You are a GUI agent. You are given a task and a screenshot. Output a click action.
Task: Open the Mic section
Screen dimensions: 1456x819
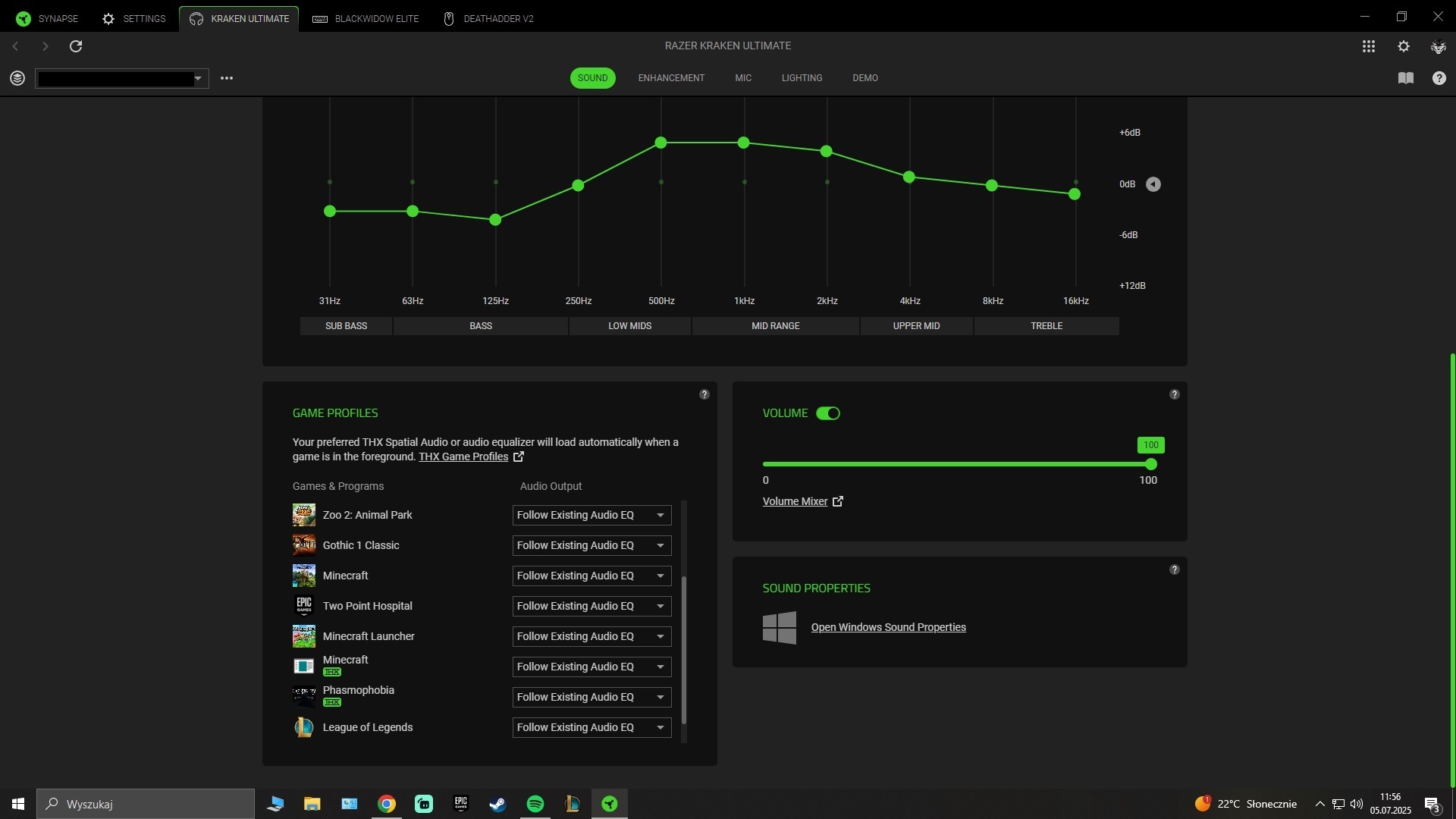pos(743,78)
